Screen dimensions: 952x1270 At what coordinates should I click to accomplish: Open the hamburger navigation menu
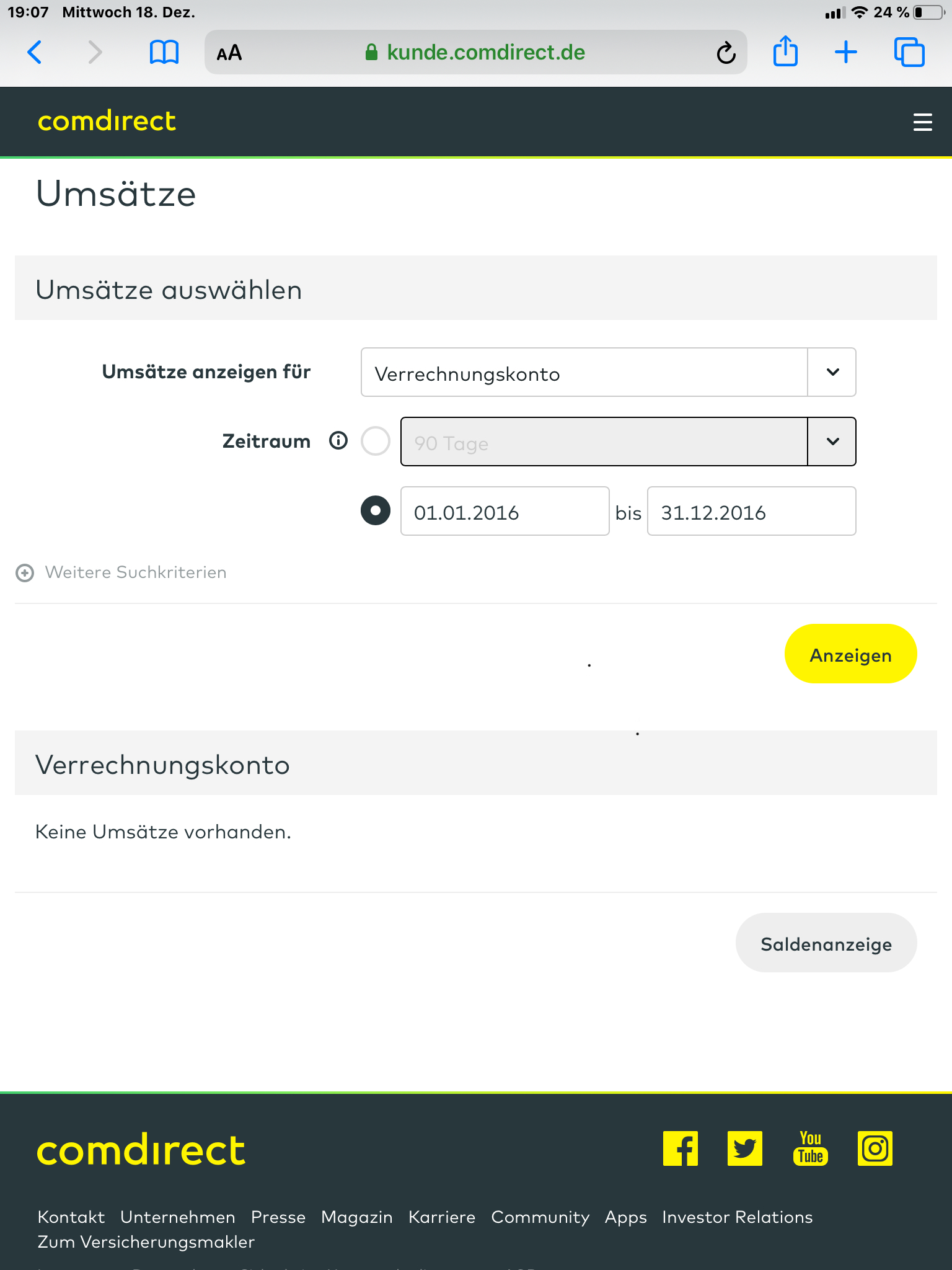click(922, 122)
